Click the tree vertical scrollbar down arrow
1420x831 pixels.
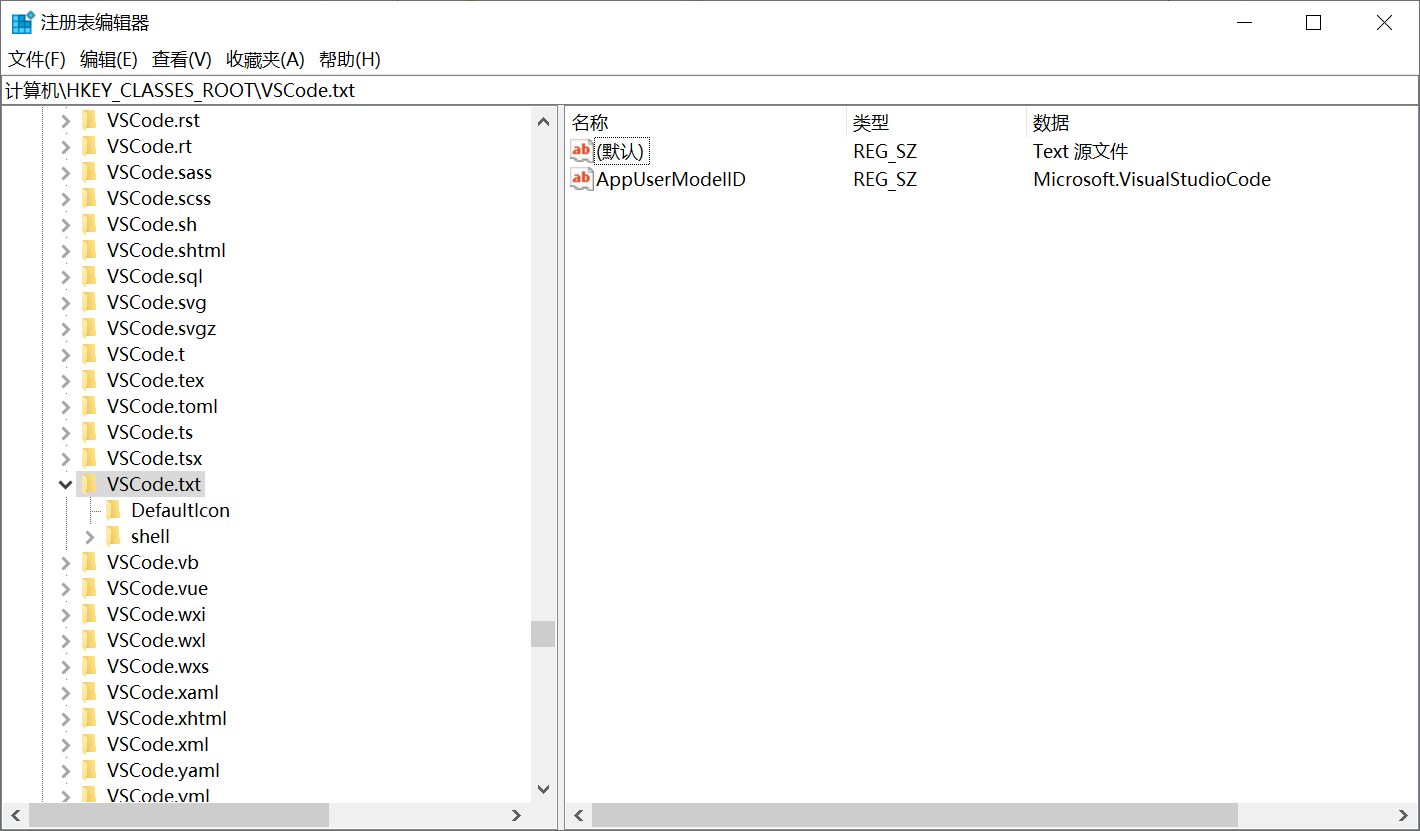coord(543,789)
